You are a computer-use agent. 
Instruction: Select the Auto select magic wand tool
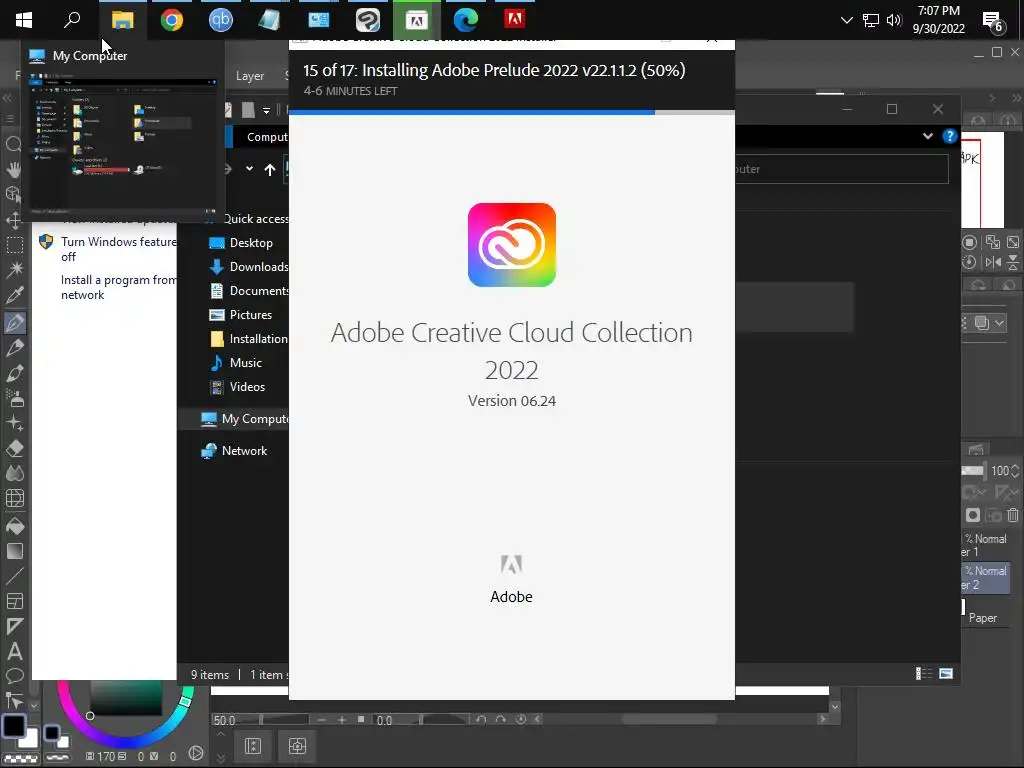(x=14, y=270)
